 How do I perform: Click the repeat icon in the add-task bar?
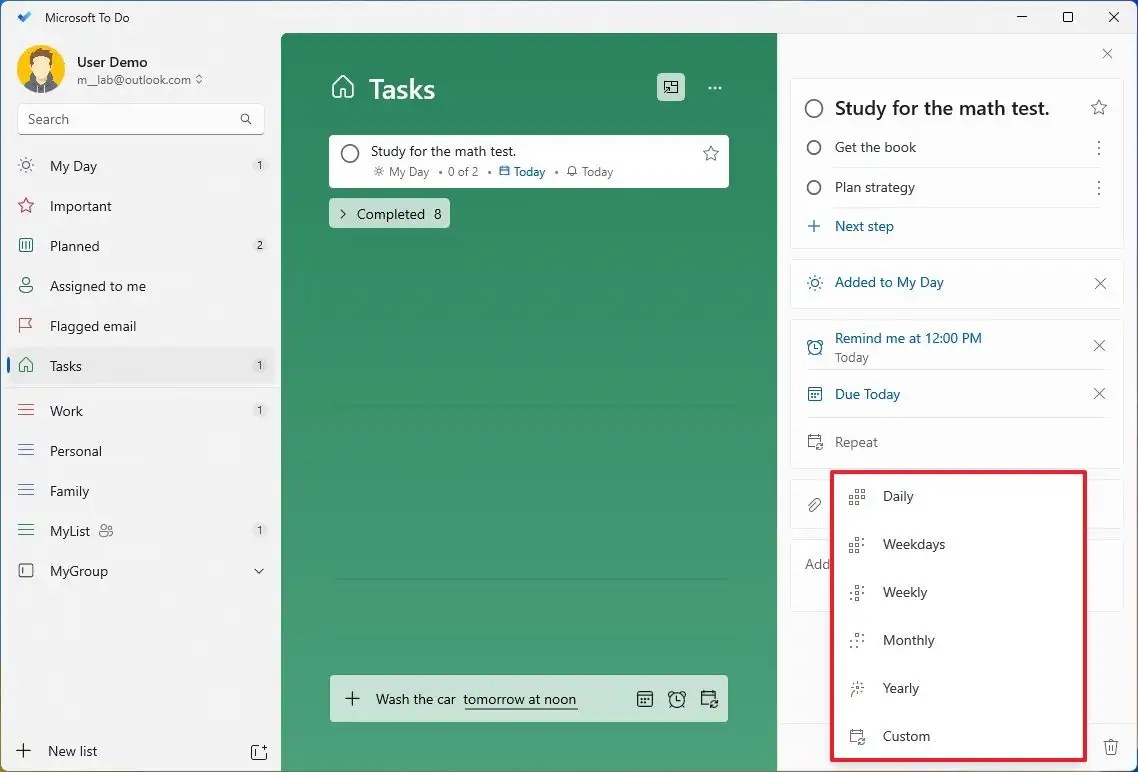pyautogui.click(x=709, y=699)
